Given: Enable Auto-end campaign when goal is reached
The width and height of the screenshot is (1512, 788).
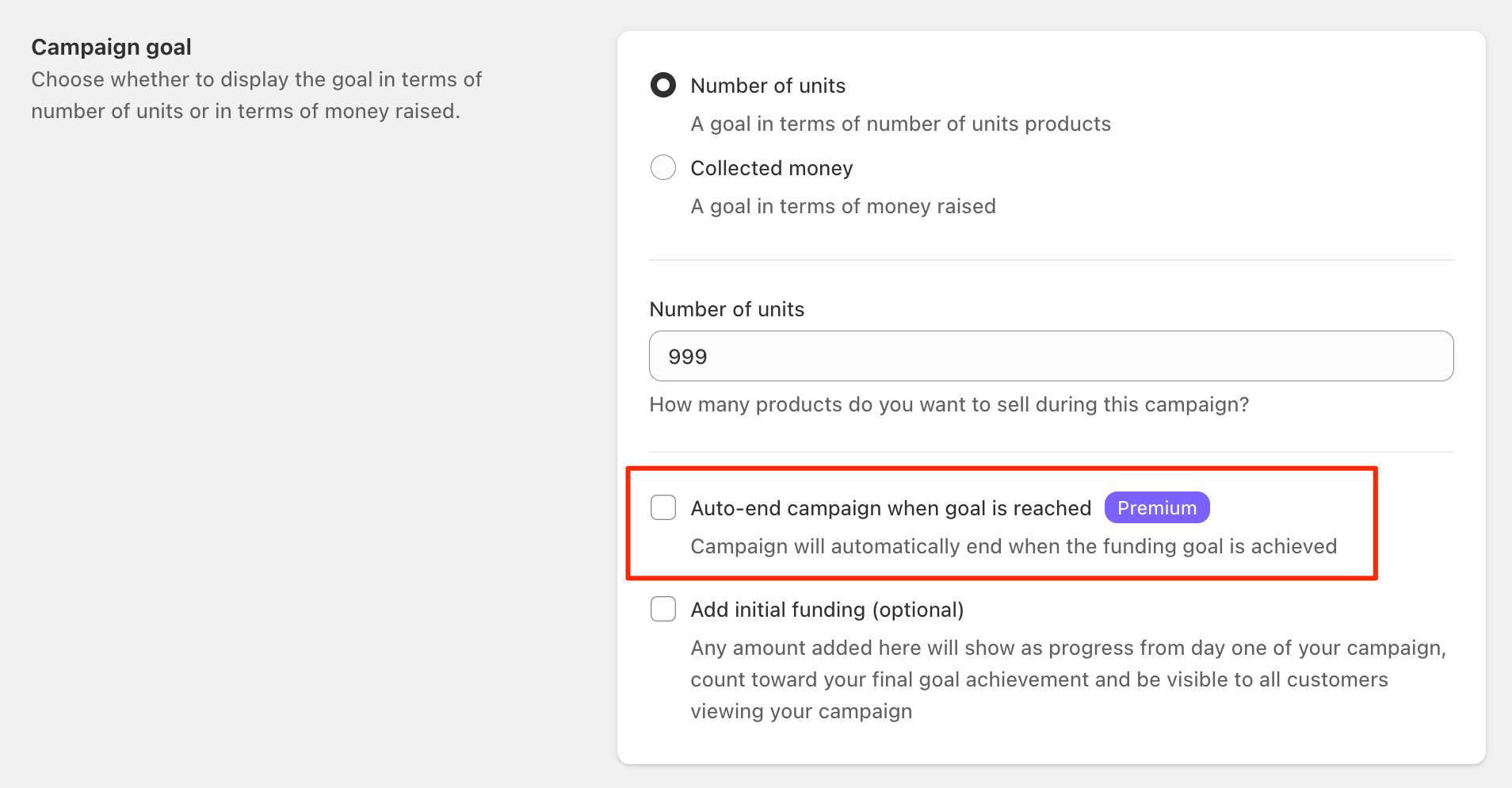Looking at the screenshot, I should 663,507.
